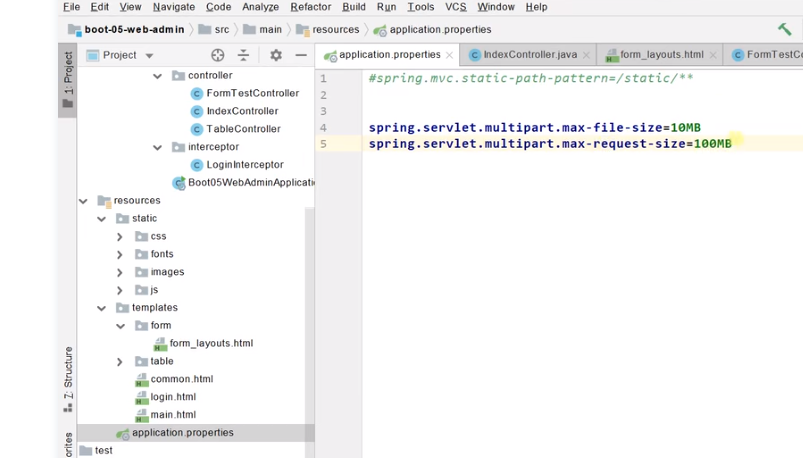Image resolution: width=803 pixels, height=458 pixels.
Task: Click the green Build hammer icon
Action: coord(784,29)
